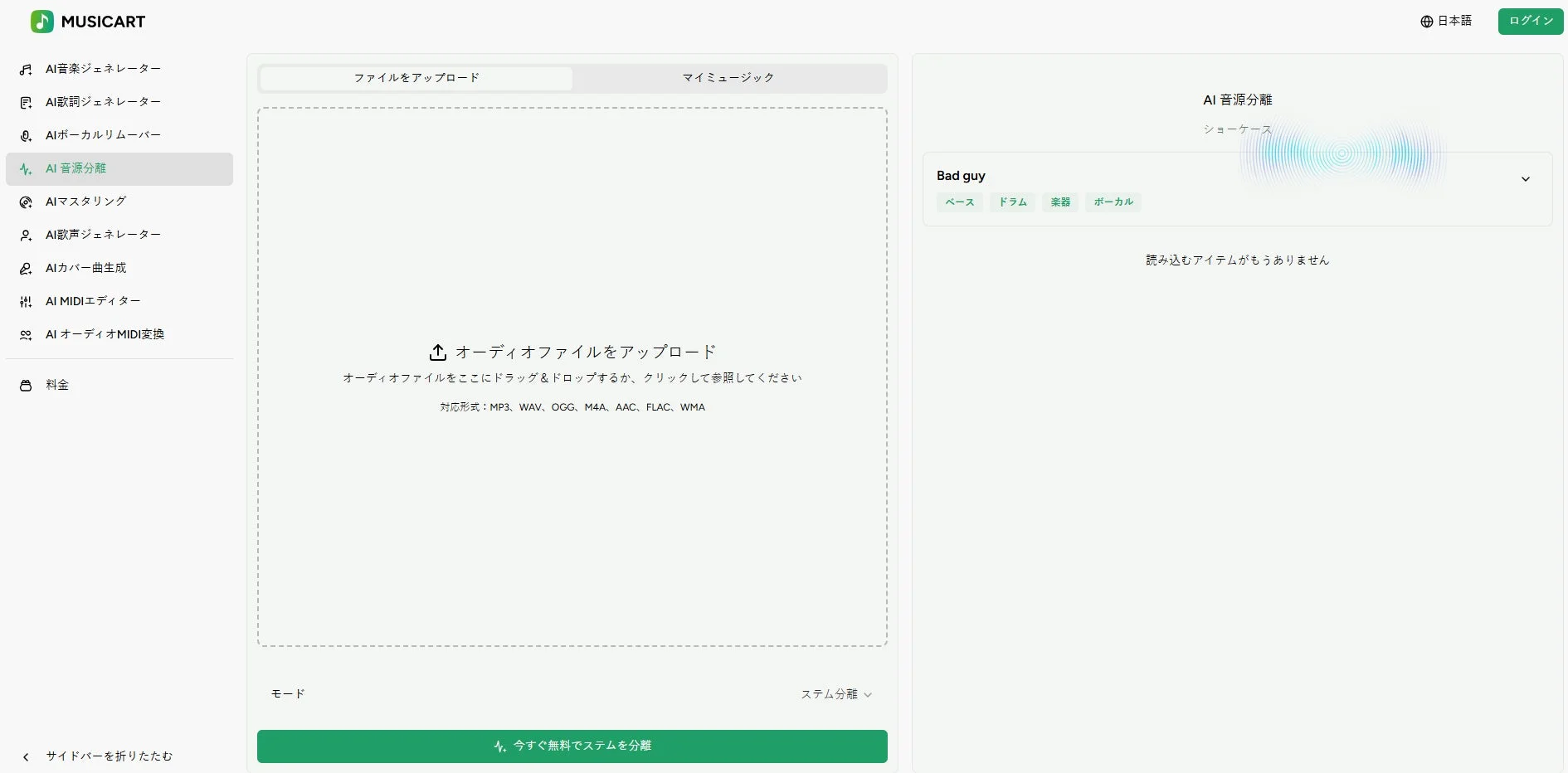
Task: Switch to the マイミュージック tab
Action: (726, 77)
